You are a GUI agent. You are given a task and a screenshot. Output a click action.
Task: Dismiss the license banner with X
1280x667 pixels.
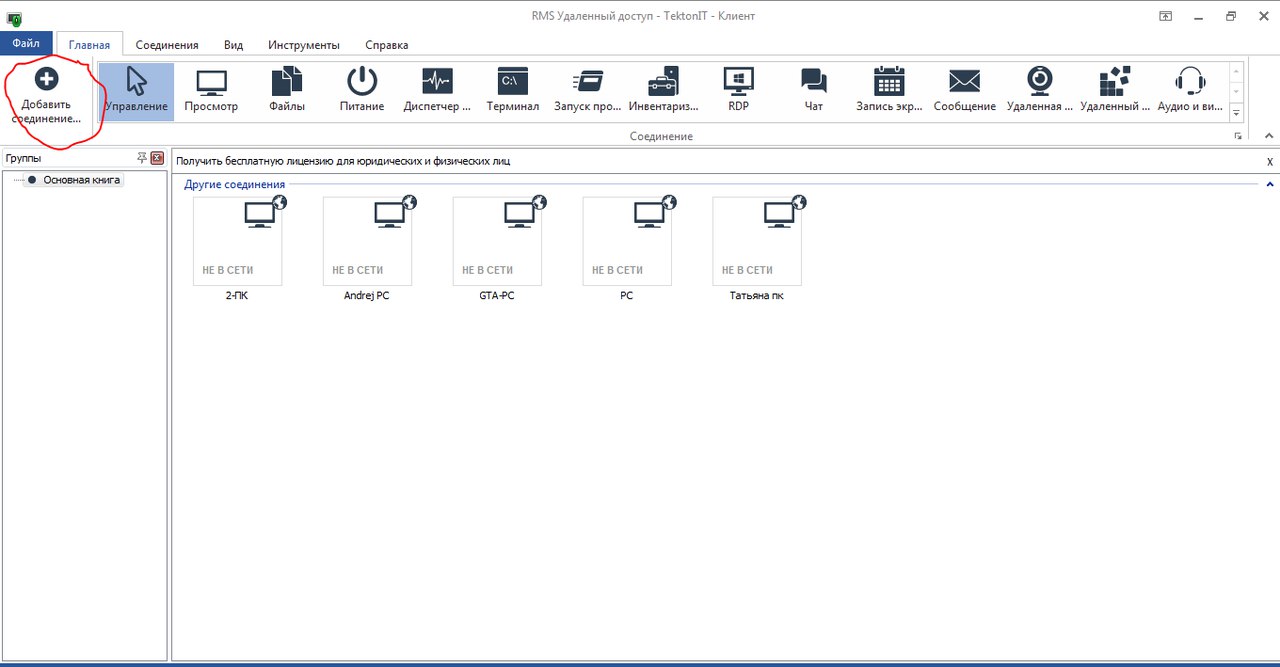click(x=1270, y=161)
